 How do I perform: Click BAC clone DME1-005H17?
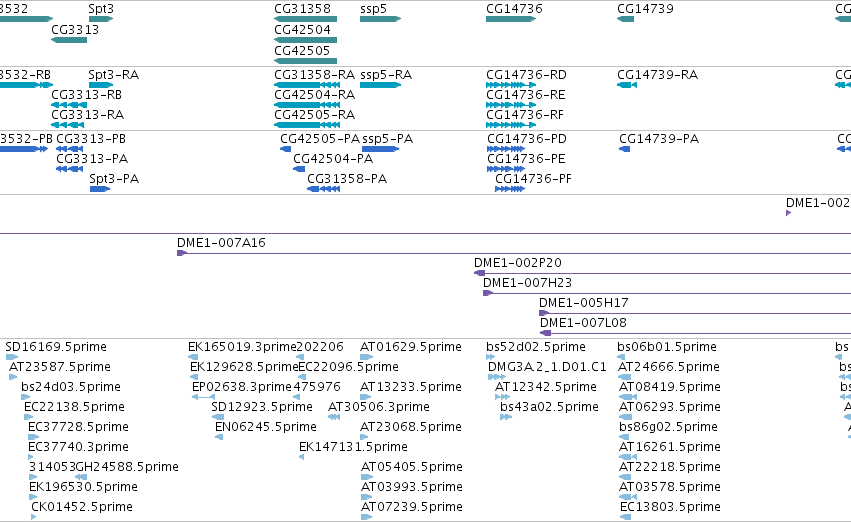[x=695, y=313]
